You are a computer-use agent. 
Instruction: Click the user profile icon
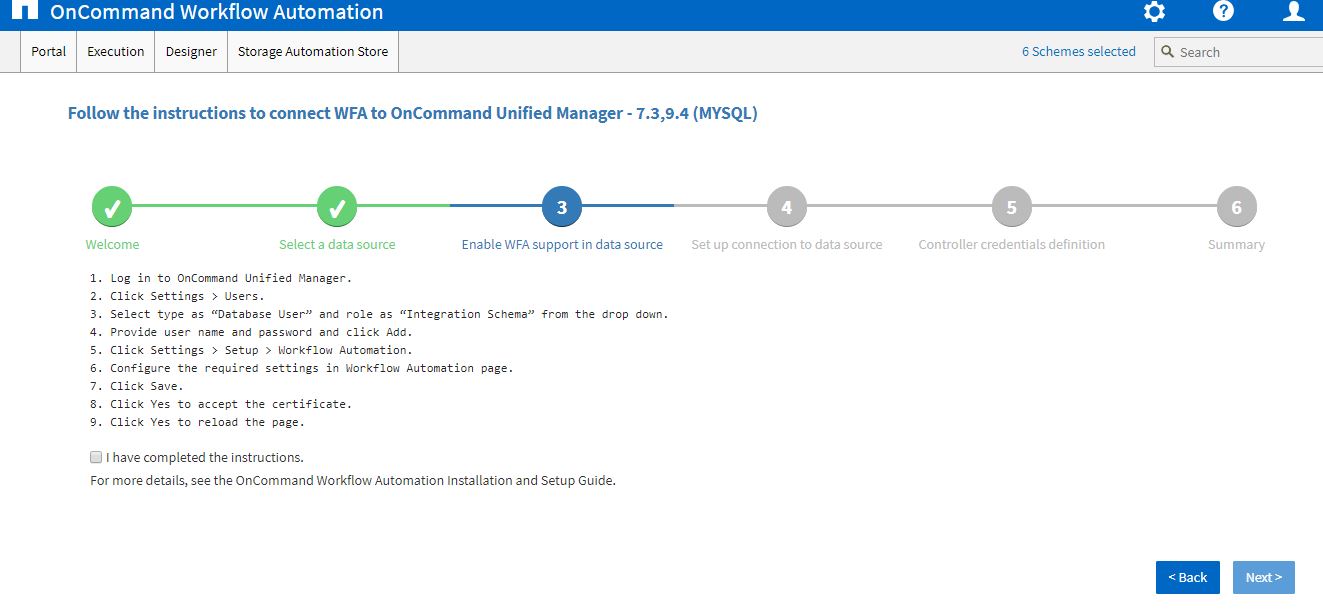[1293, 13]
